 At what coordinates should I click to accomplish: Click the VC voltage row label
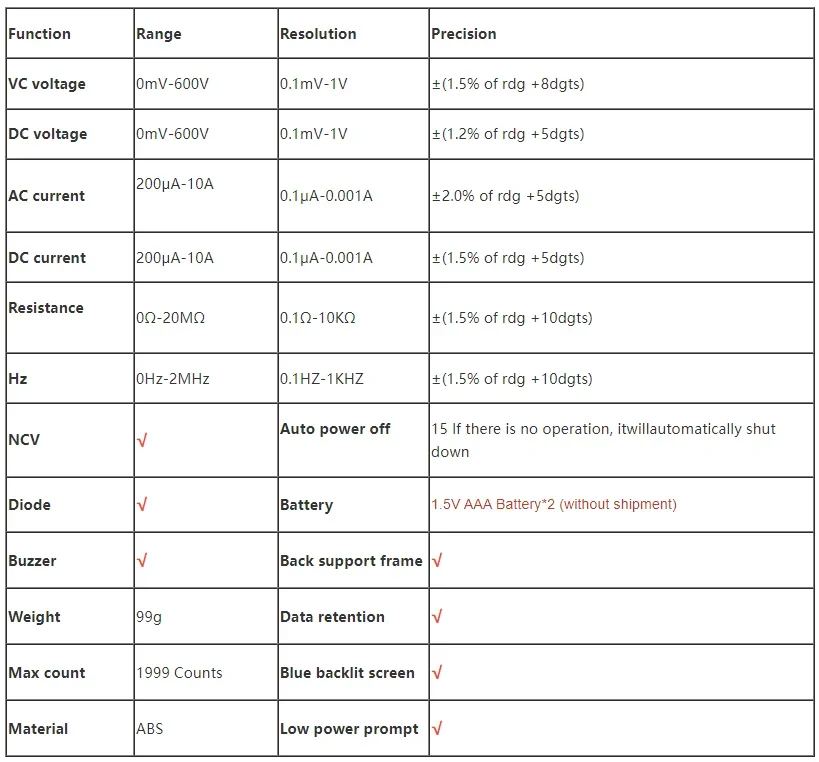point(47,84)
